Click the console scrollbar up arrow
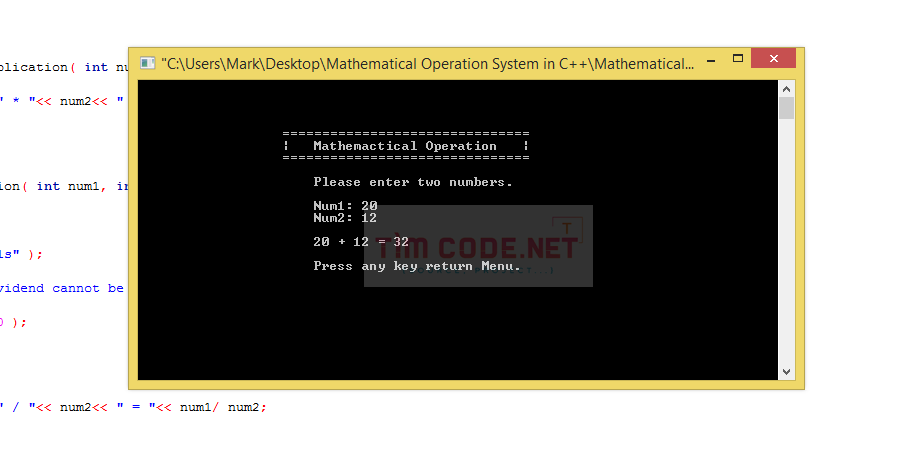 point(787,89)
